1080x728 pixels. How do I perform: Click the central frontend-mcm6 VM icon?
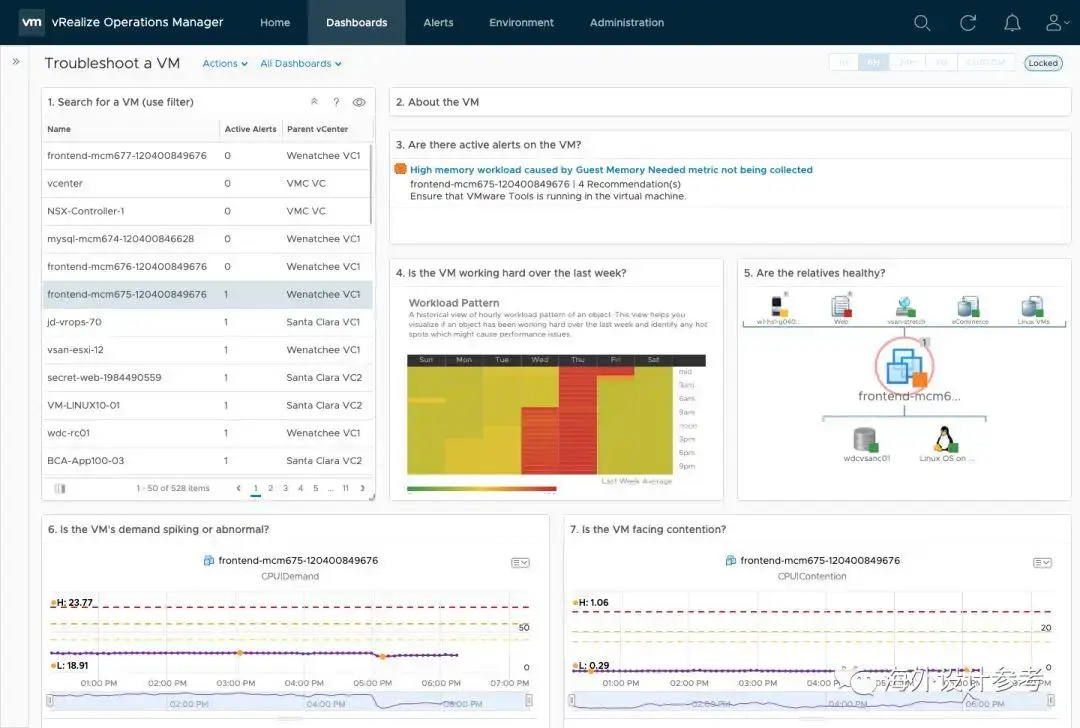tap(905, 365)
